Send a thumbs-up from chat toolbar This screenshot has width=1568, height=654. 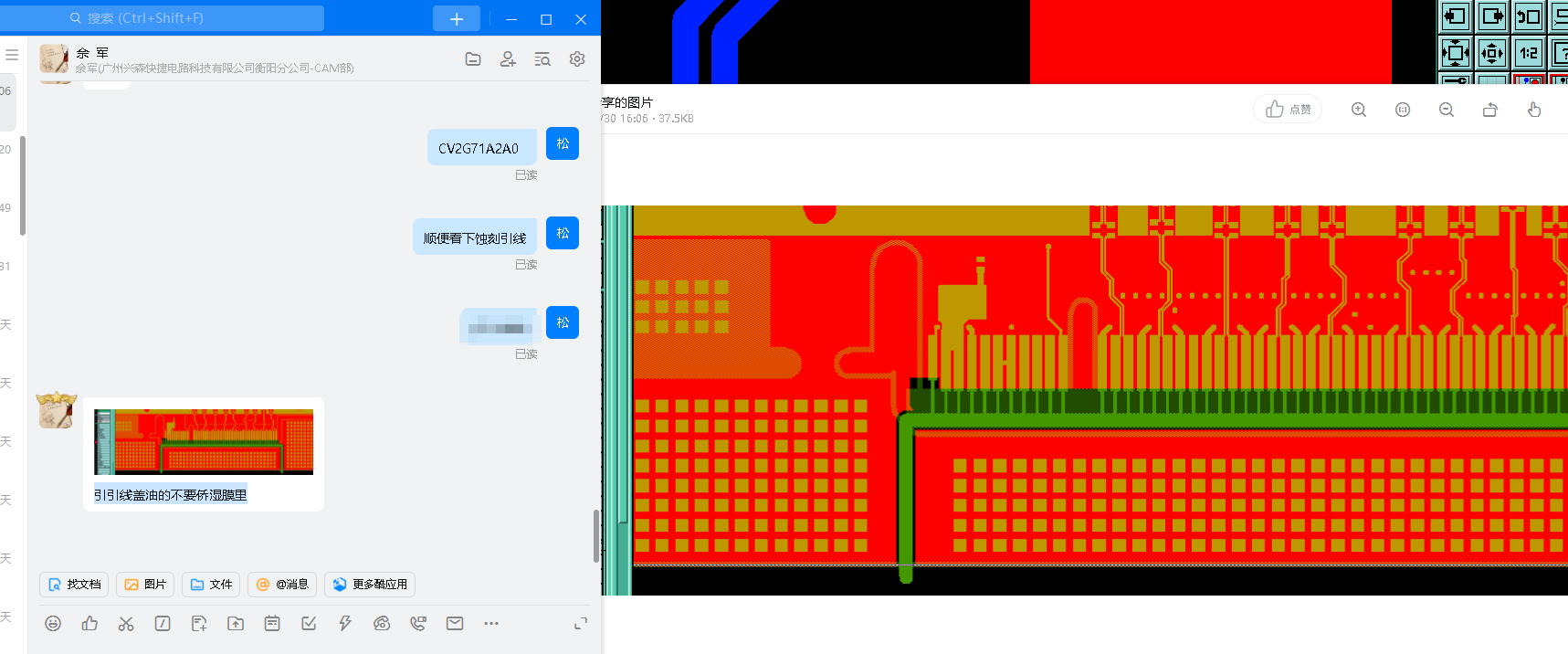coord(89,623)
